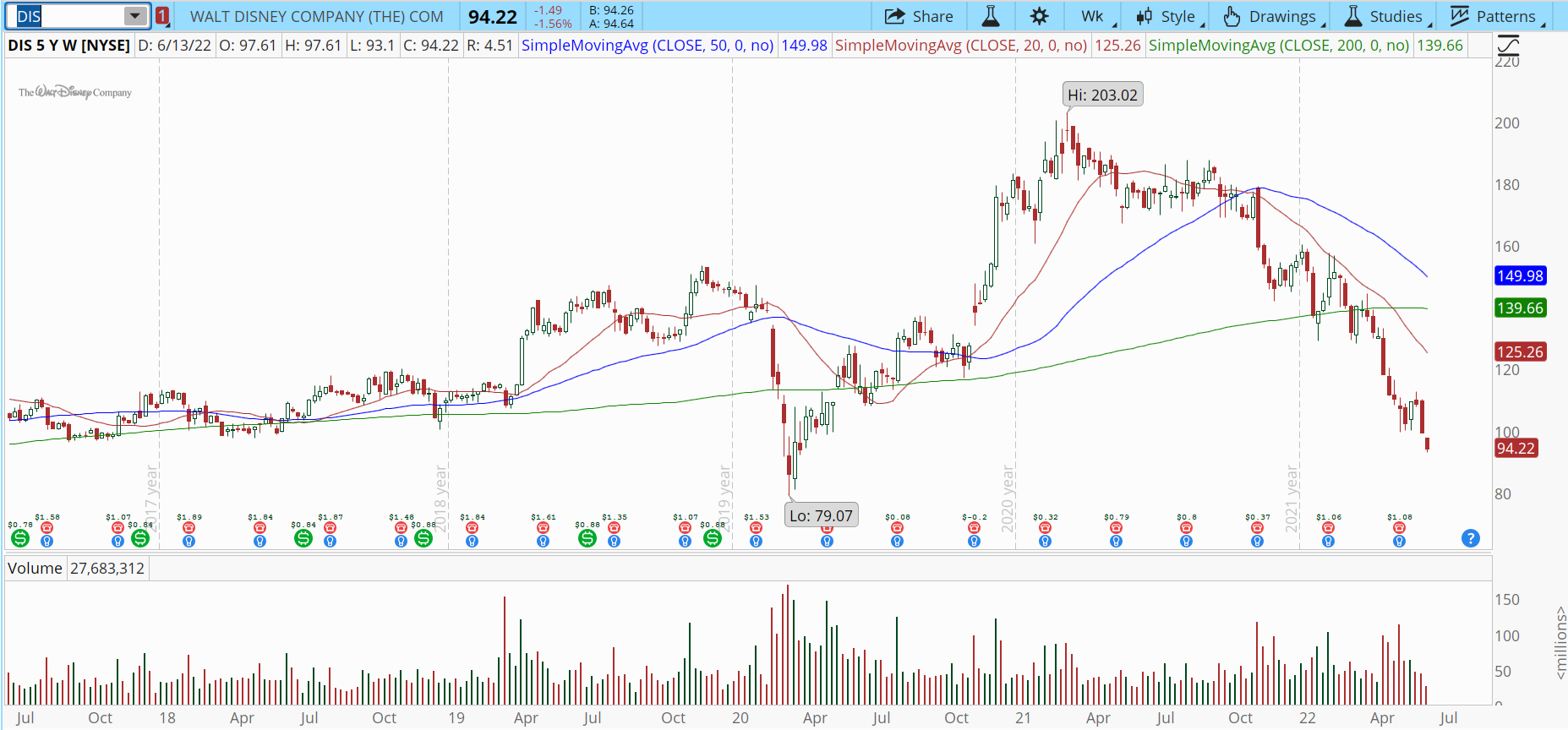Click the B: 94.26 bid quote
Image resolution: width=1568 pixels, height=730 pixels.
coord(611,10)
